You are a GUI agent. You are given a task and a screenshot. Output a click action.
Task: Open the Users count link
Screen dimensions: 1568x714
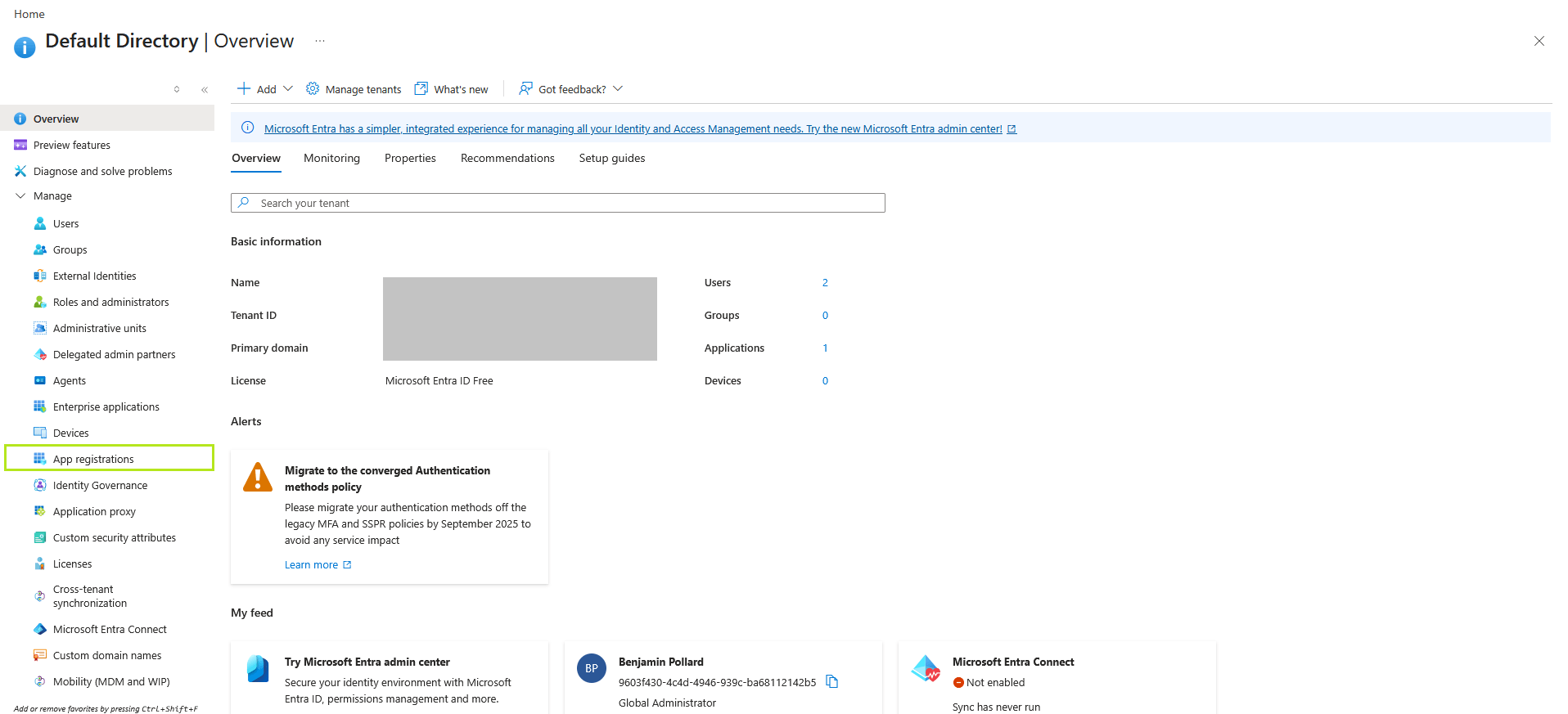pos(825,282)
